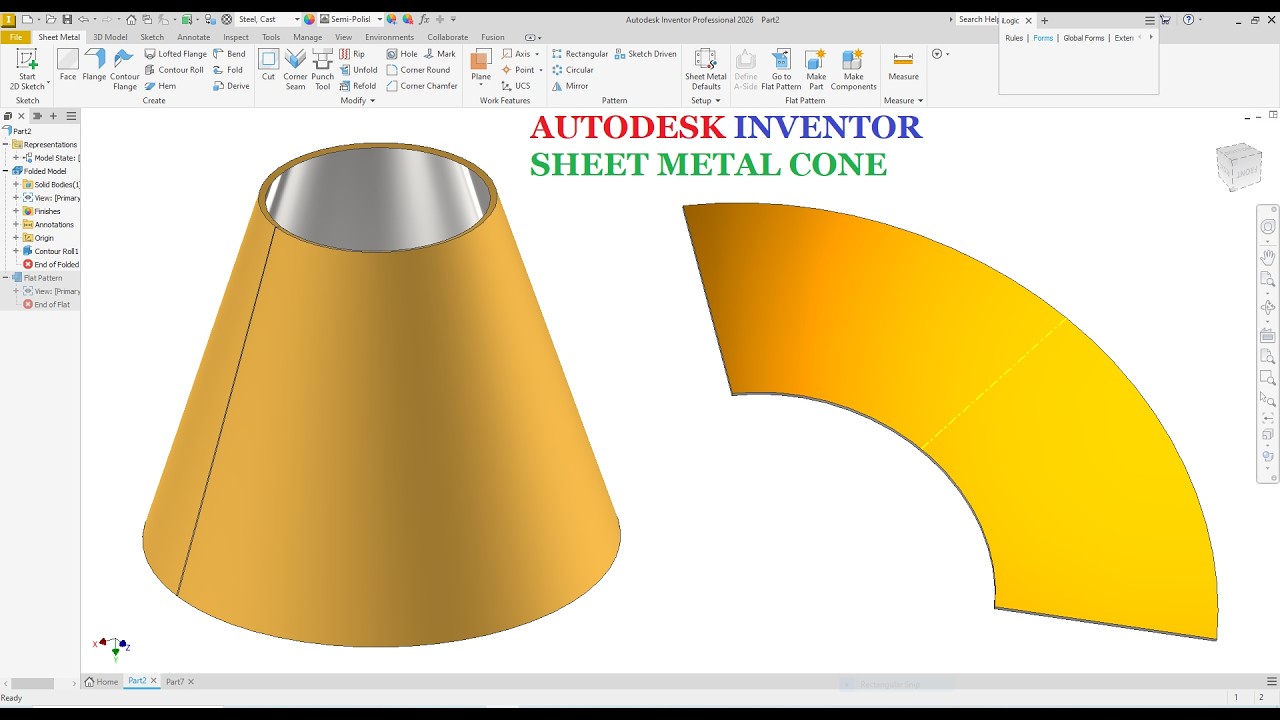Select the Cut tool
This screenshot has width=1280, height=720.
(x=268, y=65)
